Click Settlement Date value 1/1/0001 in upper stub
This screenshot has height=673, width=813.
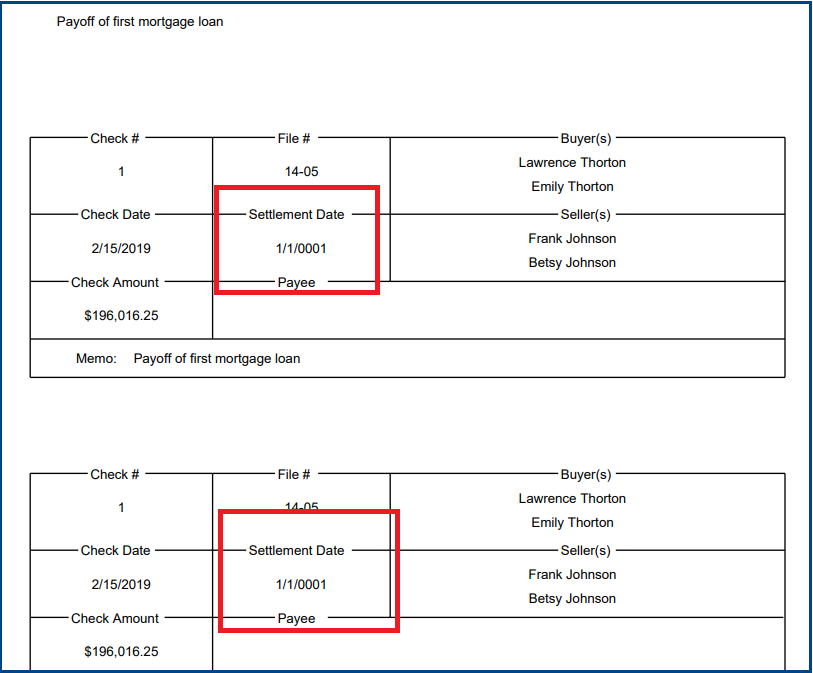(x=301, y=248)
